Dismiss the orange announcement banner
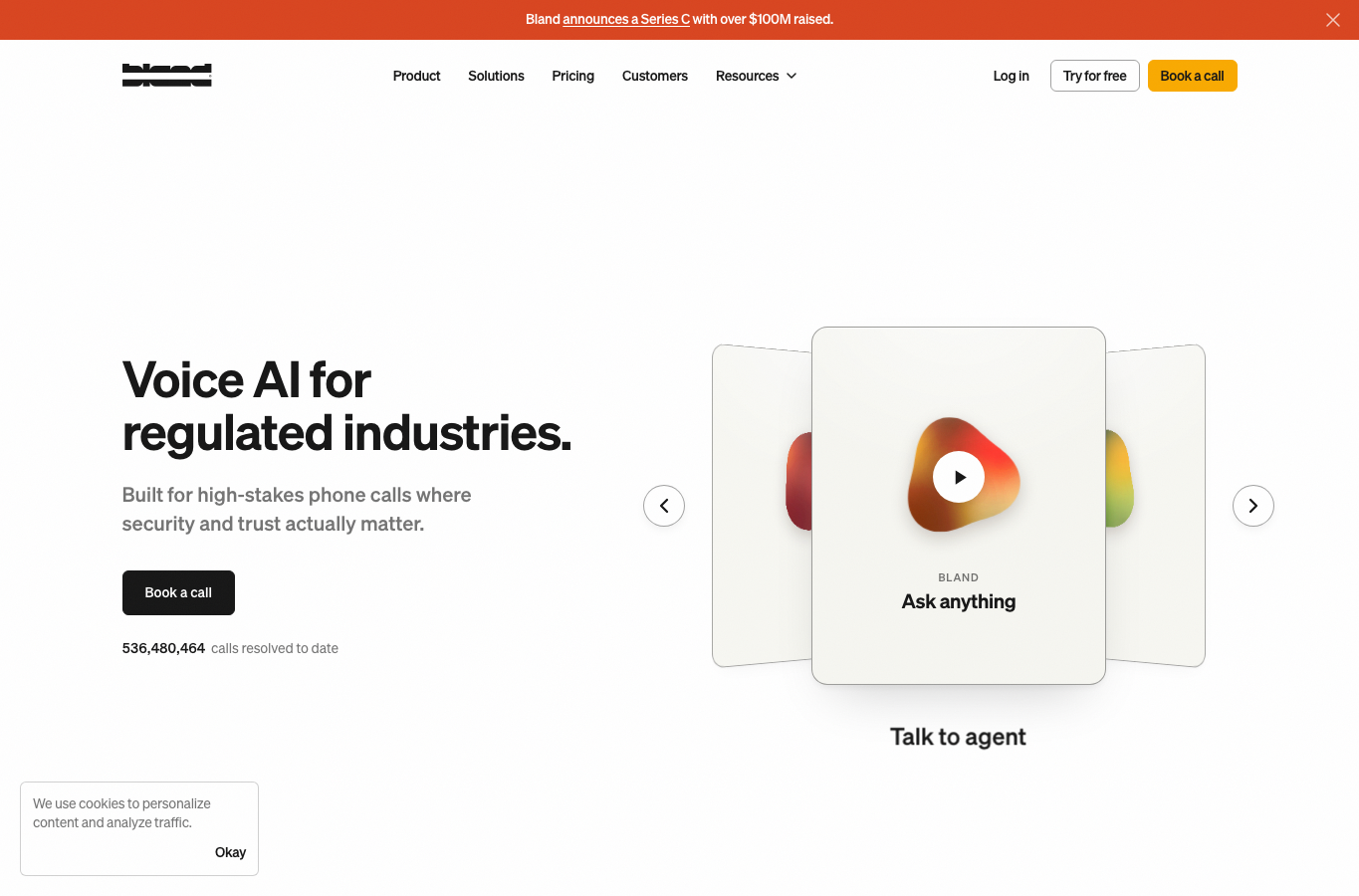Screen dimensions: 1359x896 tap(1333, 20)
